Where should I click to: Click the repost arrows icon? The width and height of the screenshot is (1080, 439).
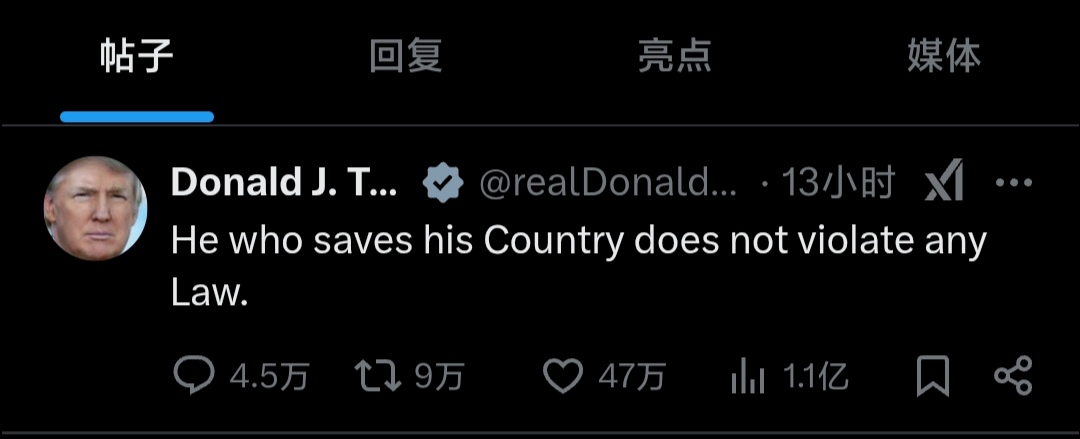coord(375,376)
